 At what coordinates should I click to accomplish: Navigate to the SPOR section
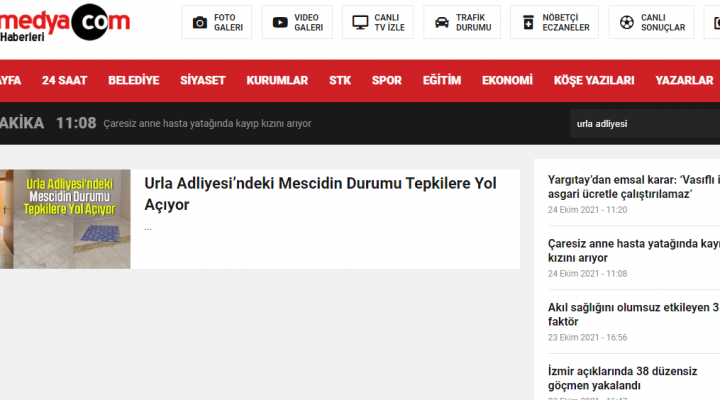(x=386, y=80)
